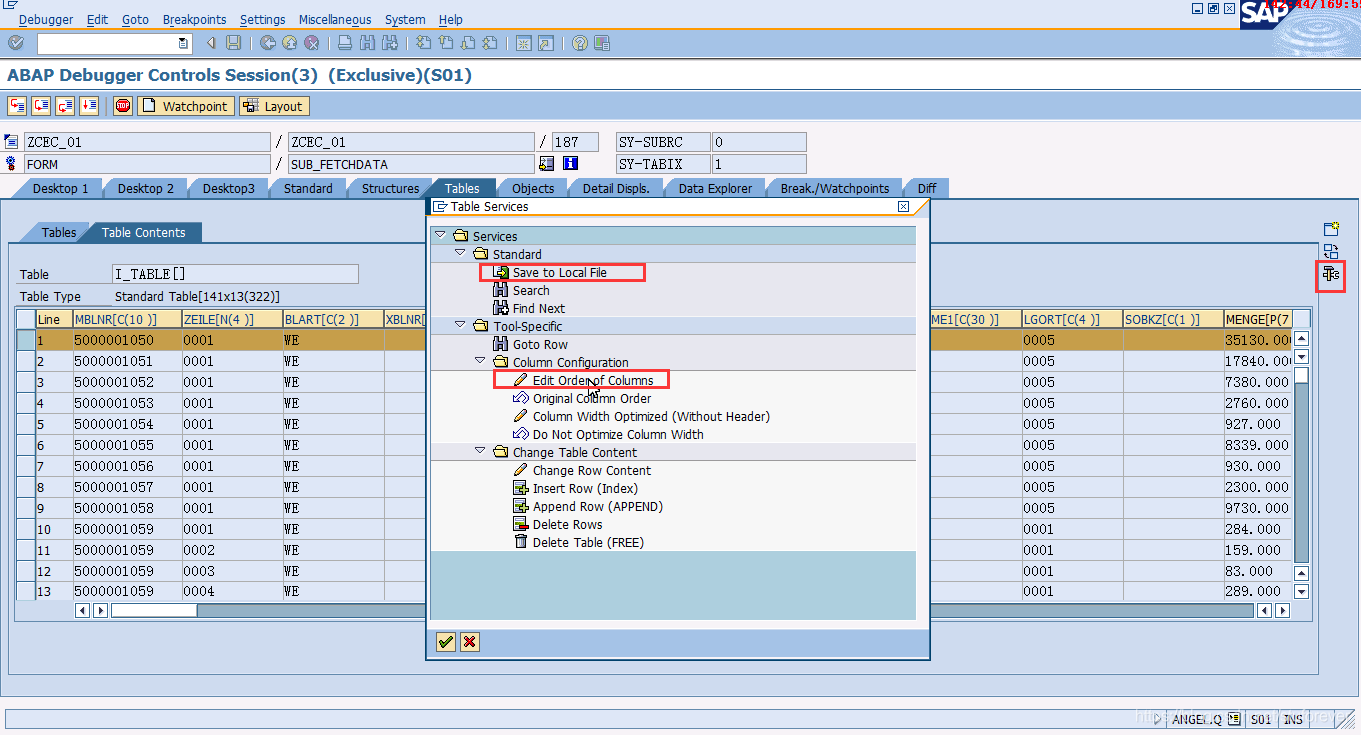Open the command field dropdown list

[x=183, y=43]
